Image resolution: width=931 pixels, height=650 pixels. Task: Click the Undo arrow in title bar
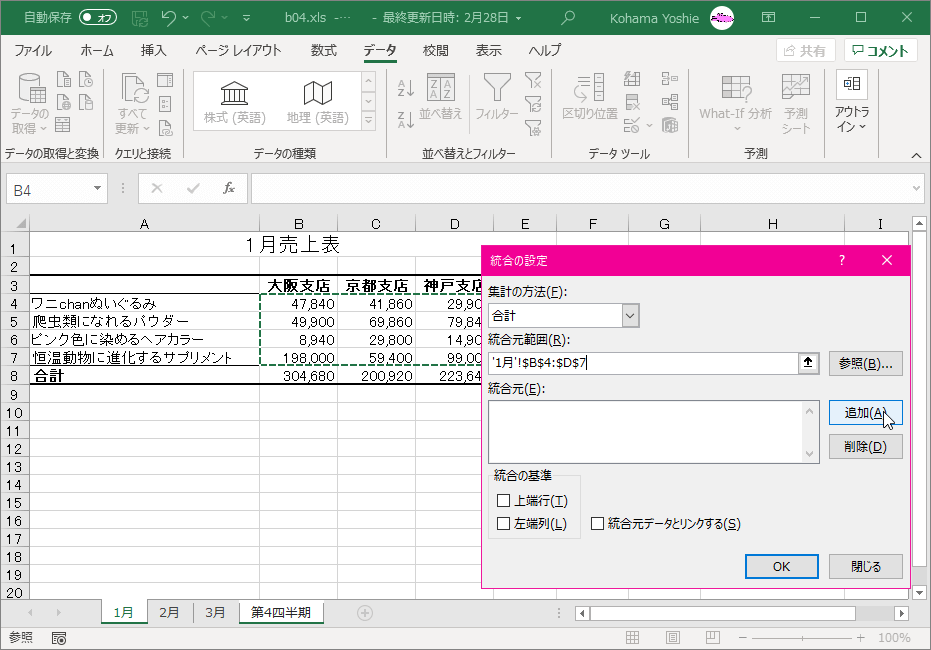pyautogui.click(x=169, y=17)
